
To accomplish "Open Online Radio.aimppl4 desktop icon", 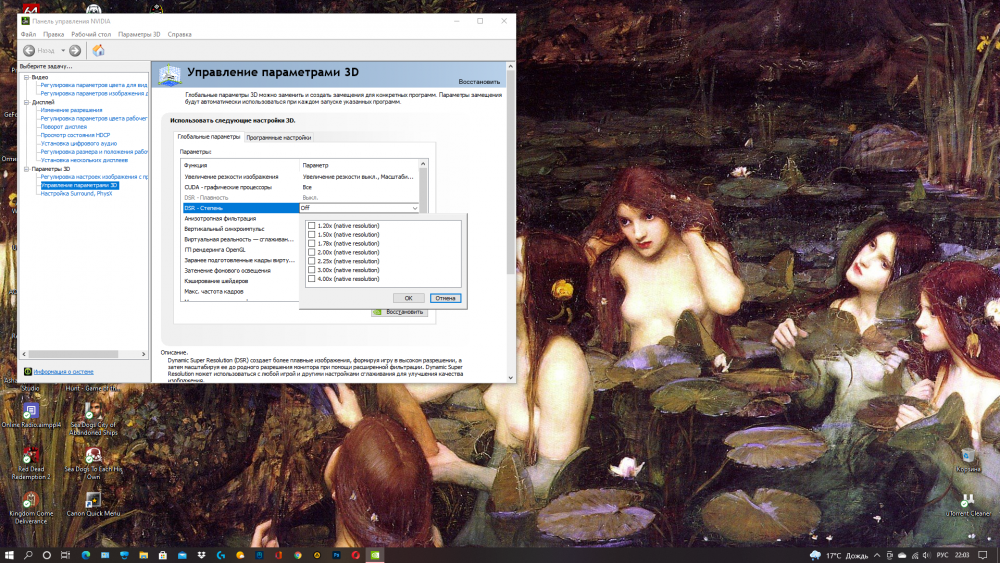I will [31, 414].
